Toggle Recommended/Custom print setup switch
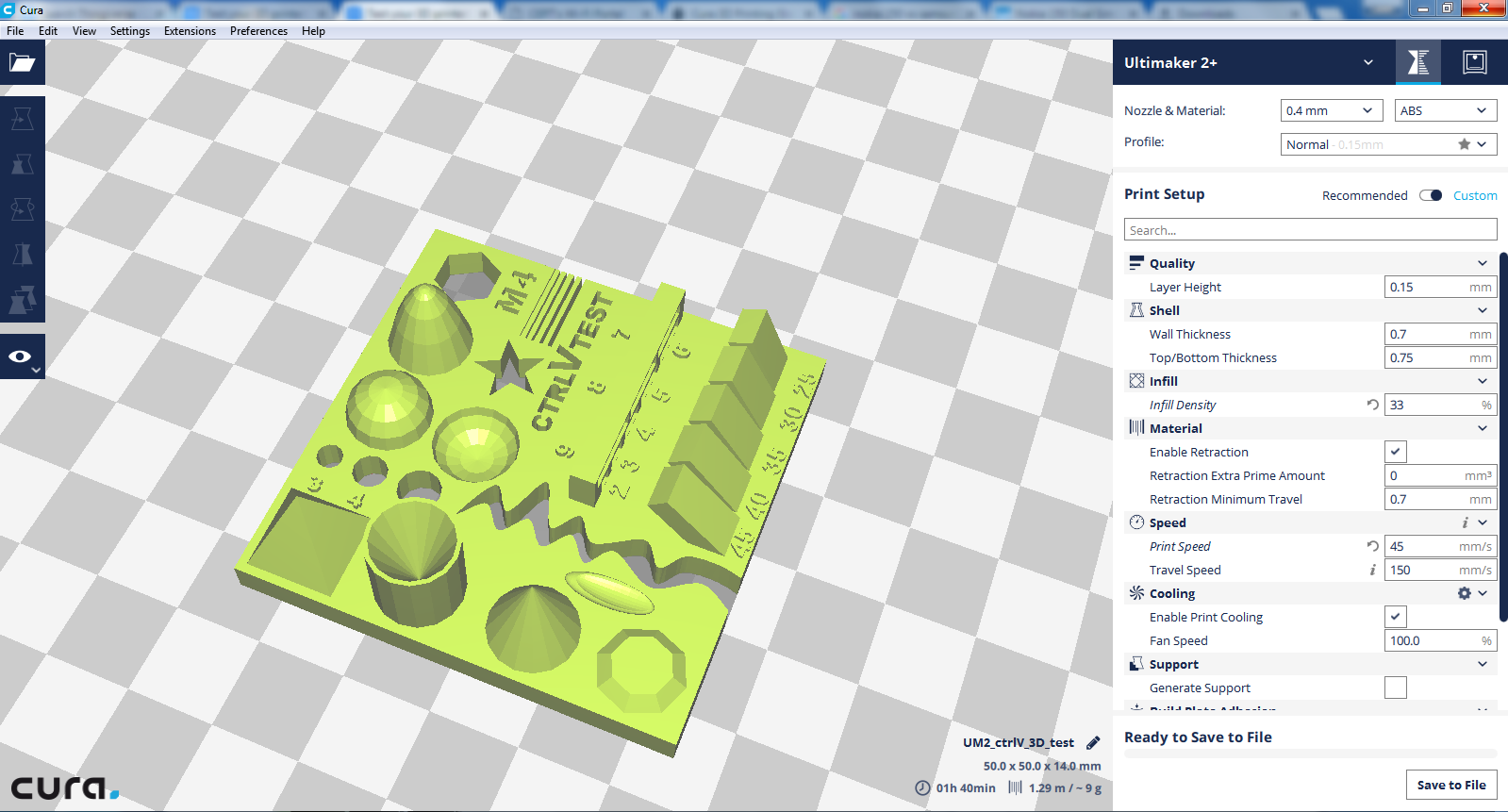1508x812 pixels. pyautogui.click(x=1431, y=195)
